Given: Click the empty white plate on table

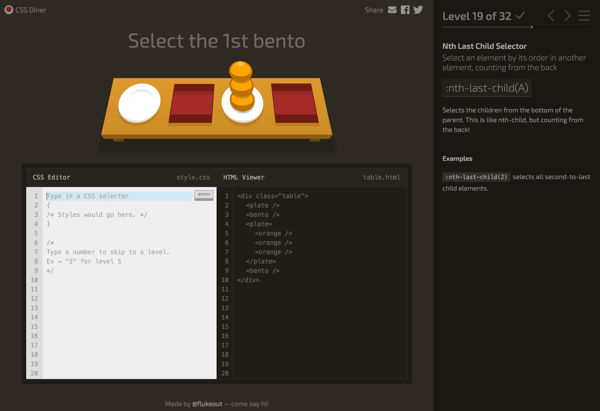Looking at the screenshot, I should pyautogui.click(x=139, y=103).
